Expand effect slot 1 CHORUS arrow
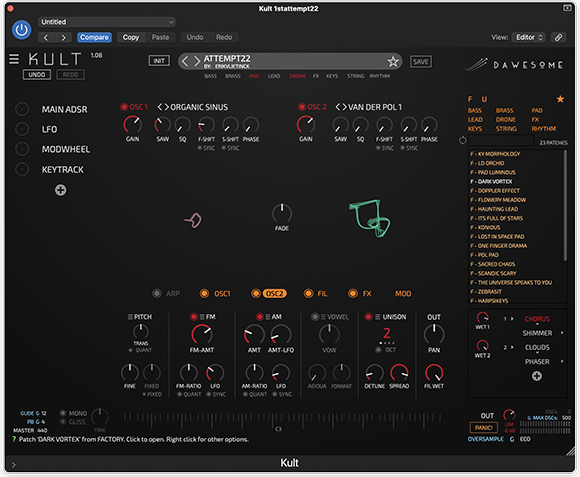 [512, 318]
